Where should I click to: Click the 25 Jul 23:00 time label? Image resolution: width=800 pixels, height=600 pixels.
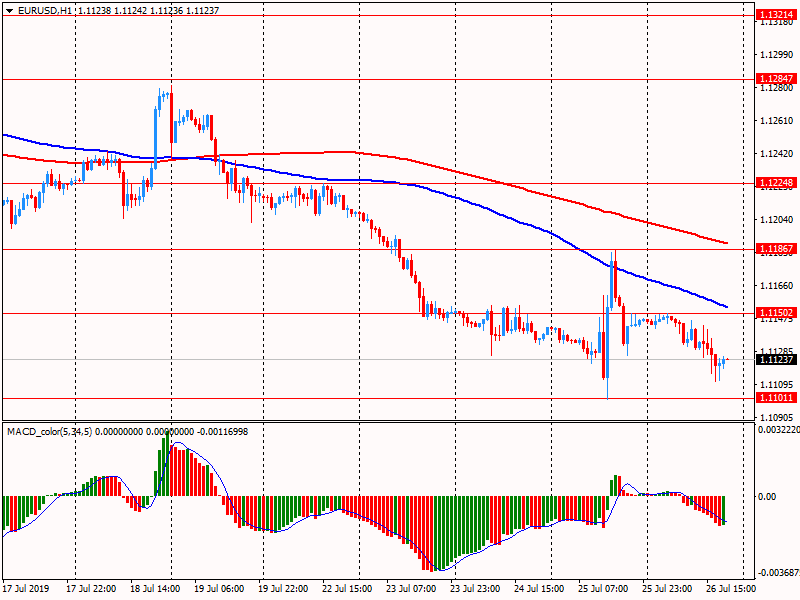pyautogui.click(x=667, y=588)
